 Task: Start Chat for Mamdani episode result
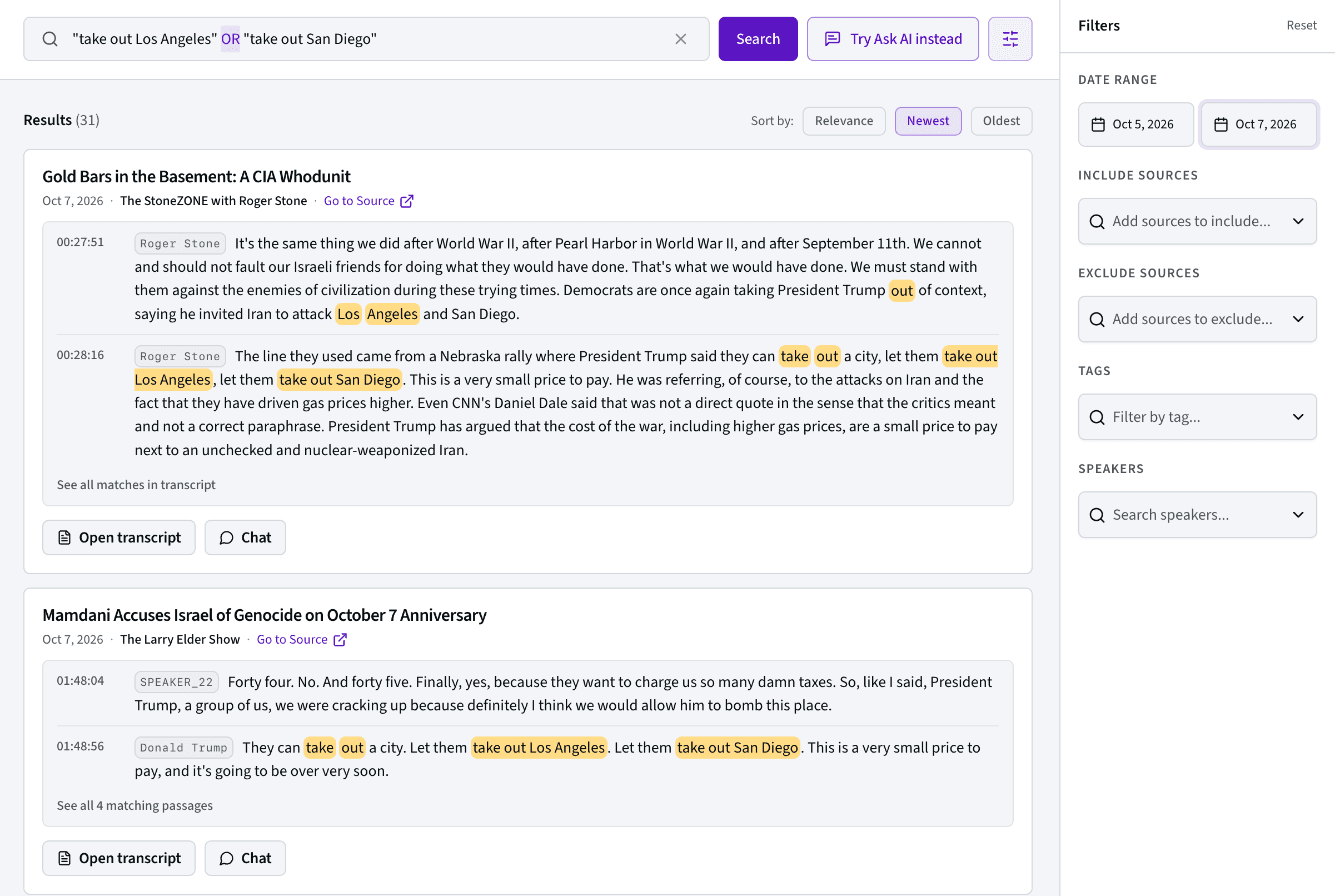coord(245,858)
